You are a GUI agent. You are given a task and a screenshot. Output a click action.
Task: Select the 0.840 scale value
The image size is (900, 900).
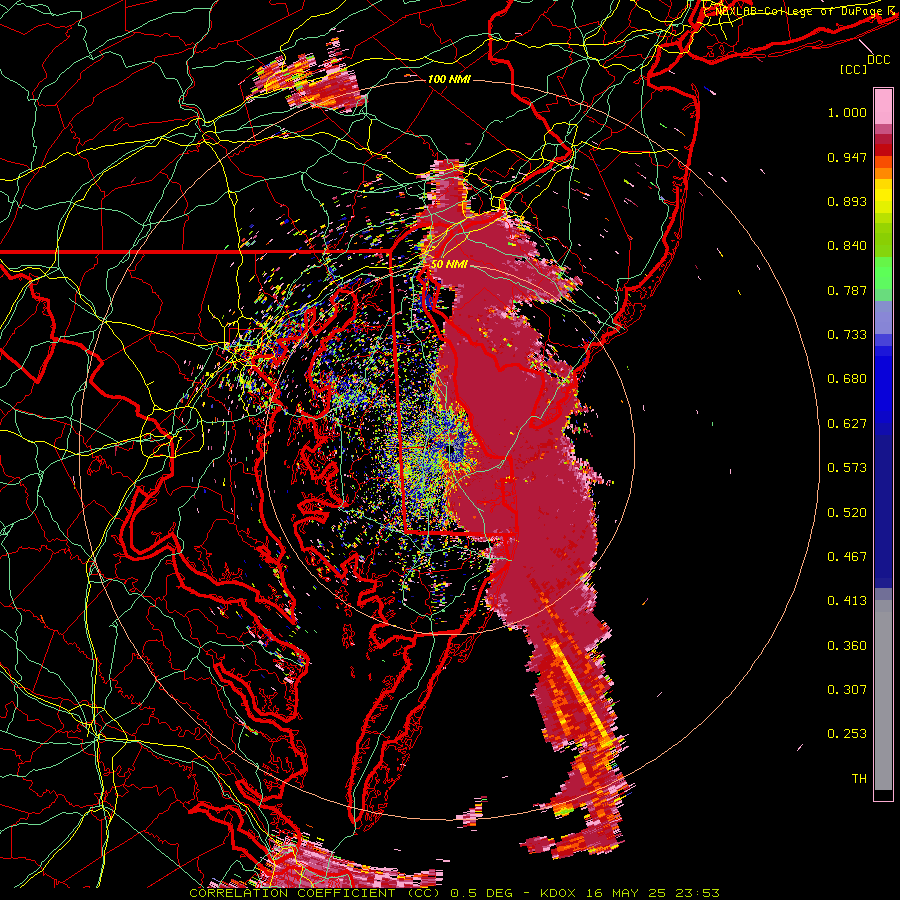[847, 246]
